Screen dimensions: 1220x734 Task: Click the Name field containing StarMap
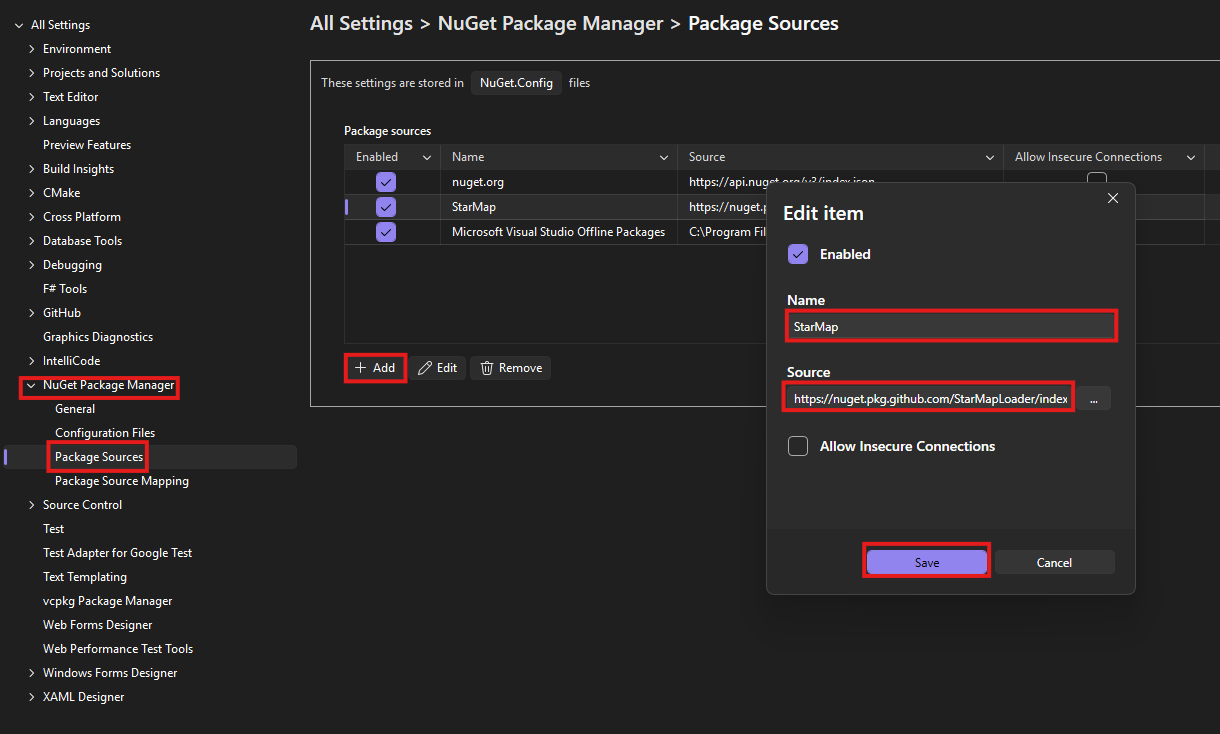click(x=951, y=325)
